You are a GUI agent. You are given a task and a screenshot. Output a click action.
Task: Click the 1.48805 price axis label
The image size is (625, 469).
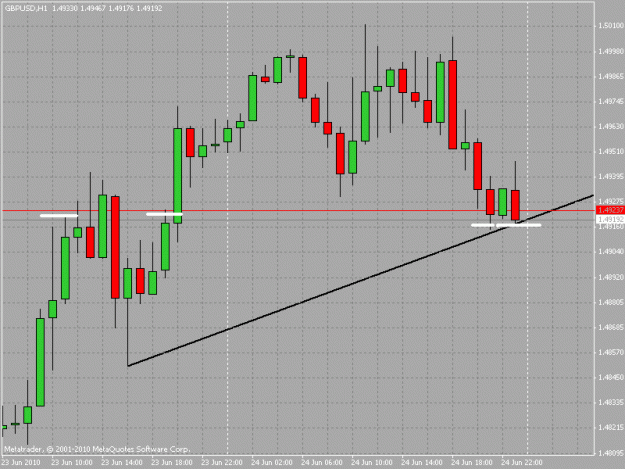point(611,302)
